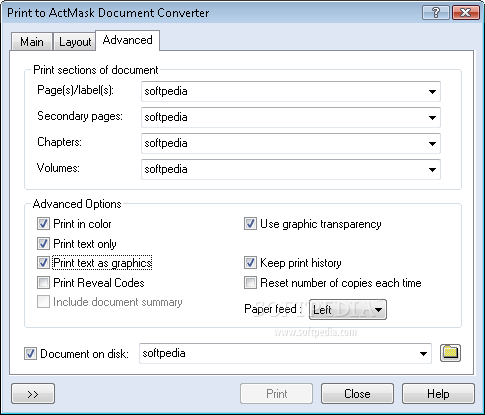Enable Print Reveal Codes option
The width and height of the screenshot is (485, 415).
(43, 283)
